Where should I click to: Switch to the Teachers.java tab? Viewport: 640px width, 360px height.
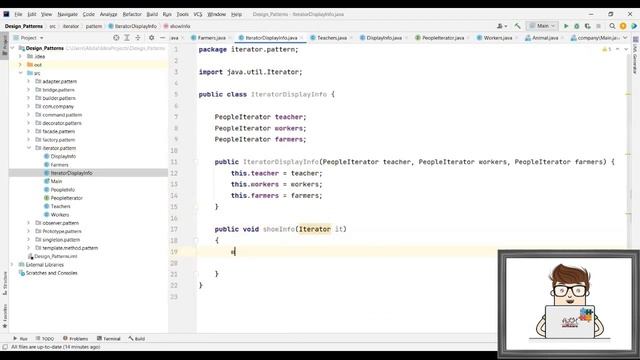click(332, 38)
